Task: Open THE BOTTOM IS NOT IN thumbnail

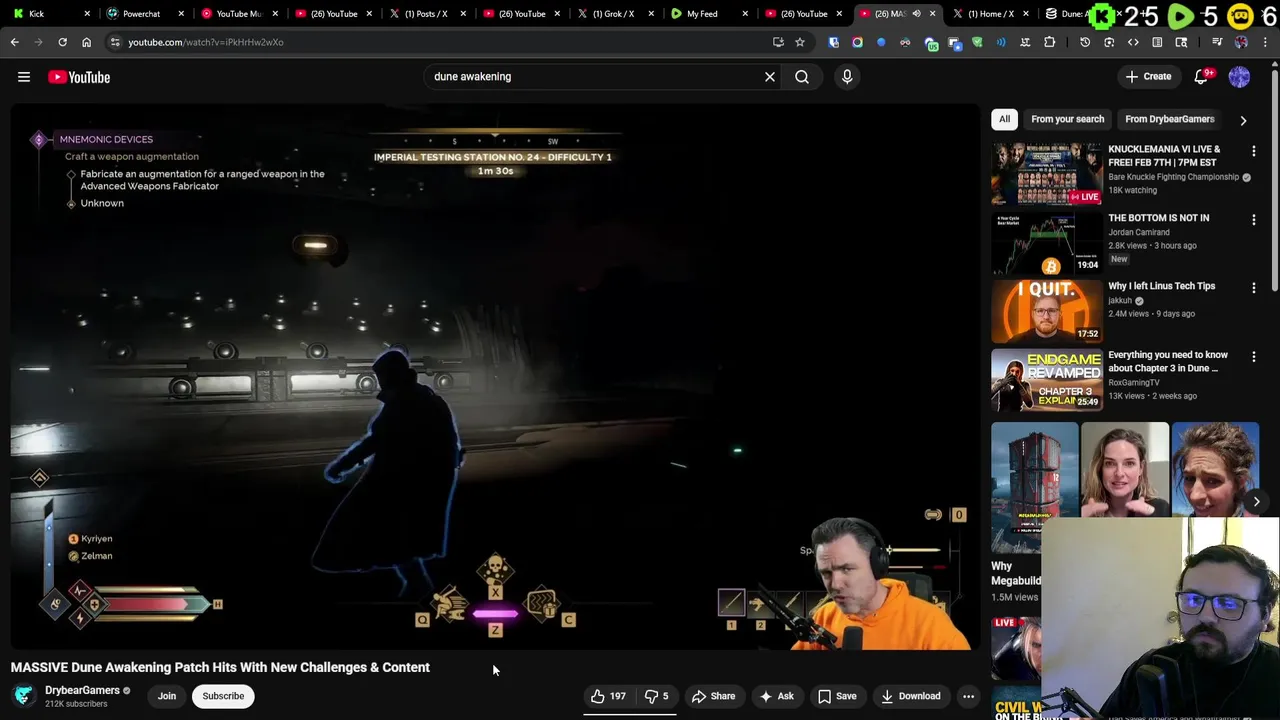Action: point(1046,242)
